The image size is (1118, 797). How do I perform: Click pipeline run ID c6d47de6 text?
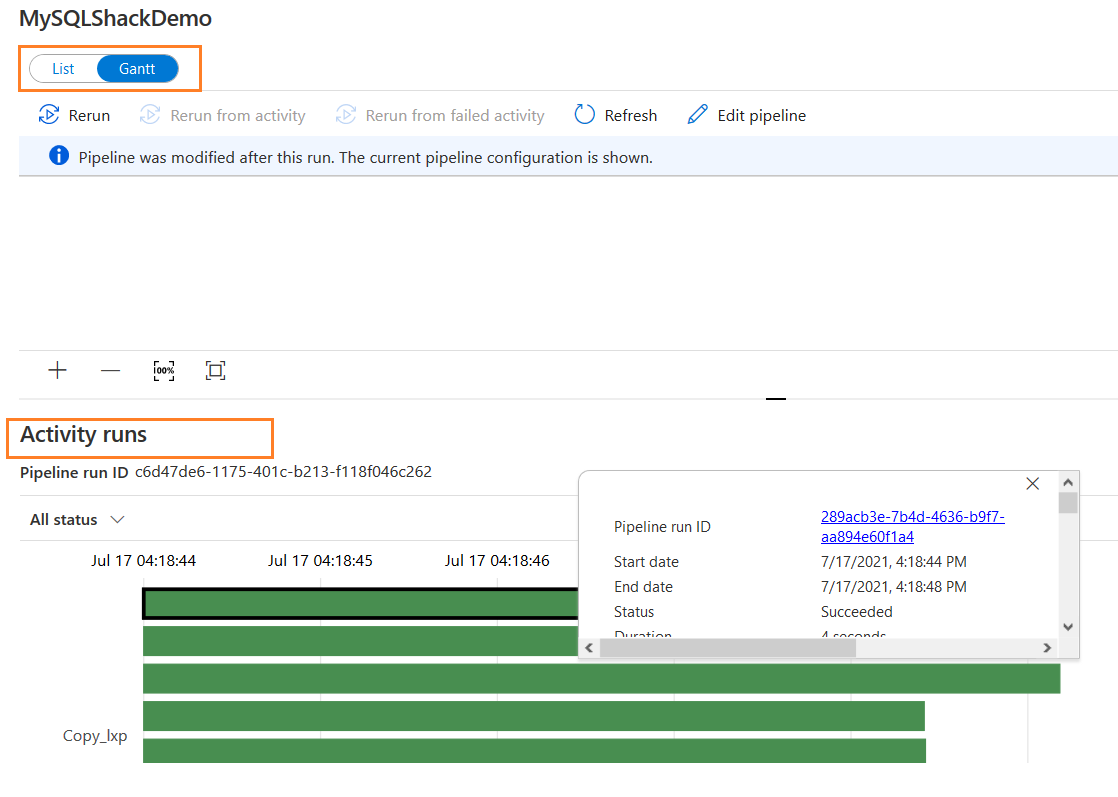coord(283,472)
